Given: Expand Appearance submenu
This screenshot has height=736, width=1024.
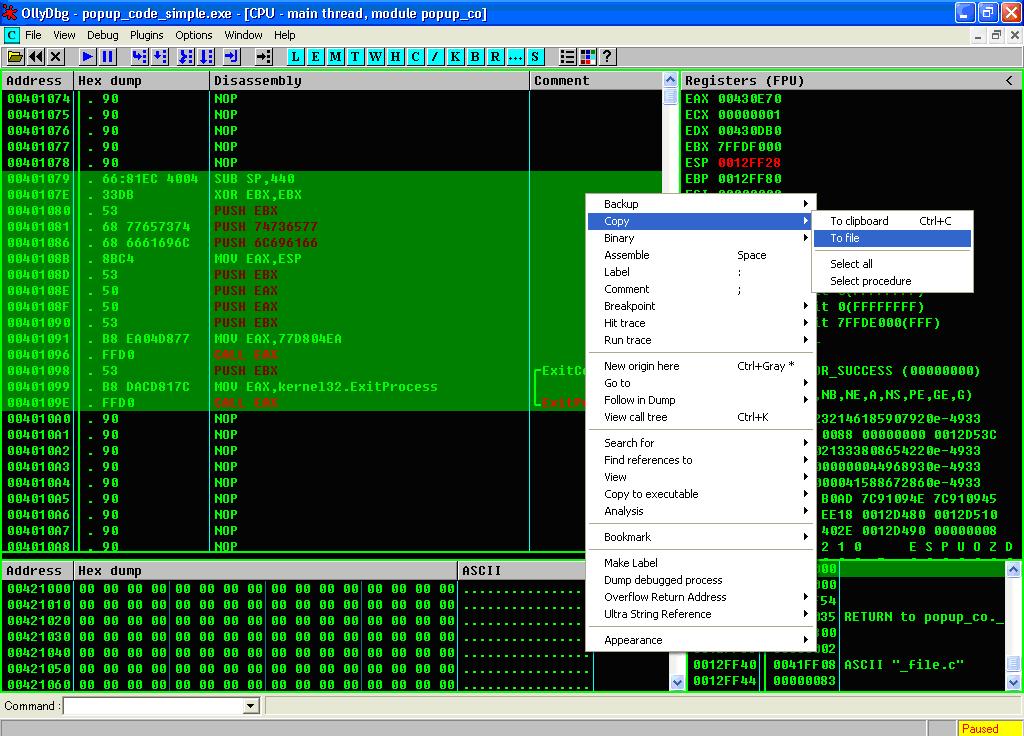Looking at the screenshot, I should coord(700,640).
